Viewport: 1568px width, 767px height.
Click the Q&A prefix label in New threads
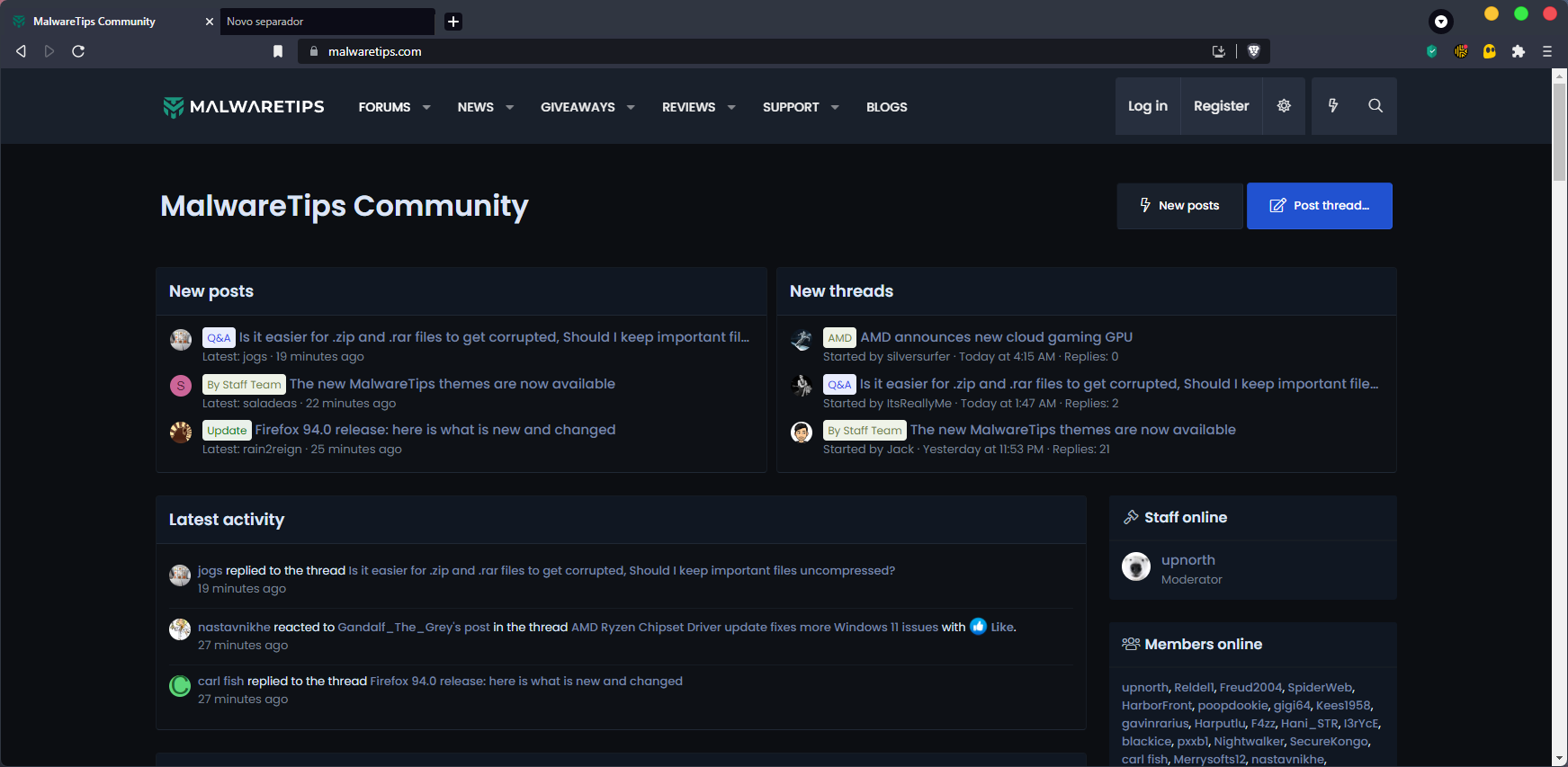click(839, 385)
